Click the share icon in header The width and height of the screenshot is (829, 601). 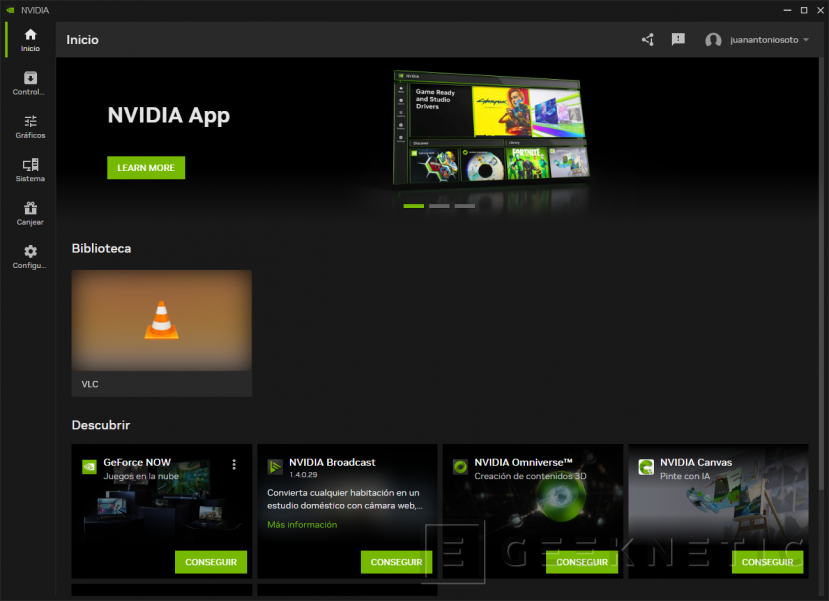[x=648, y=40]
